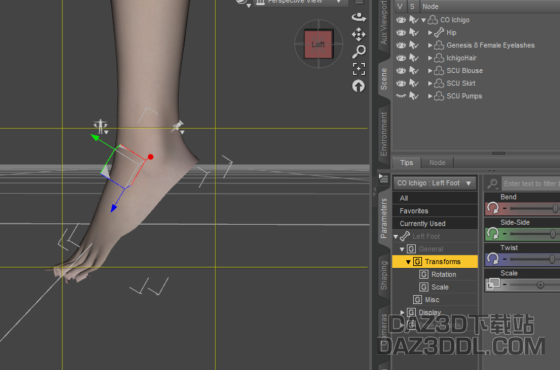Open the Environment side tab
The height and width of the screenshot is (370, 560).
tap(384, 134)
